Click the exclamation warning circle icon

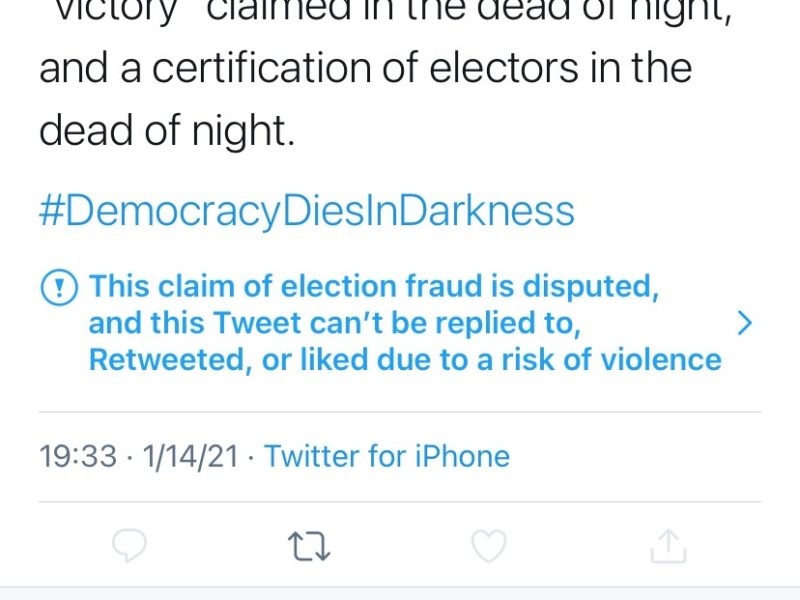(59, 288)
